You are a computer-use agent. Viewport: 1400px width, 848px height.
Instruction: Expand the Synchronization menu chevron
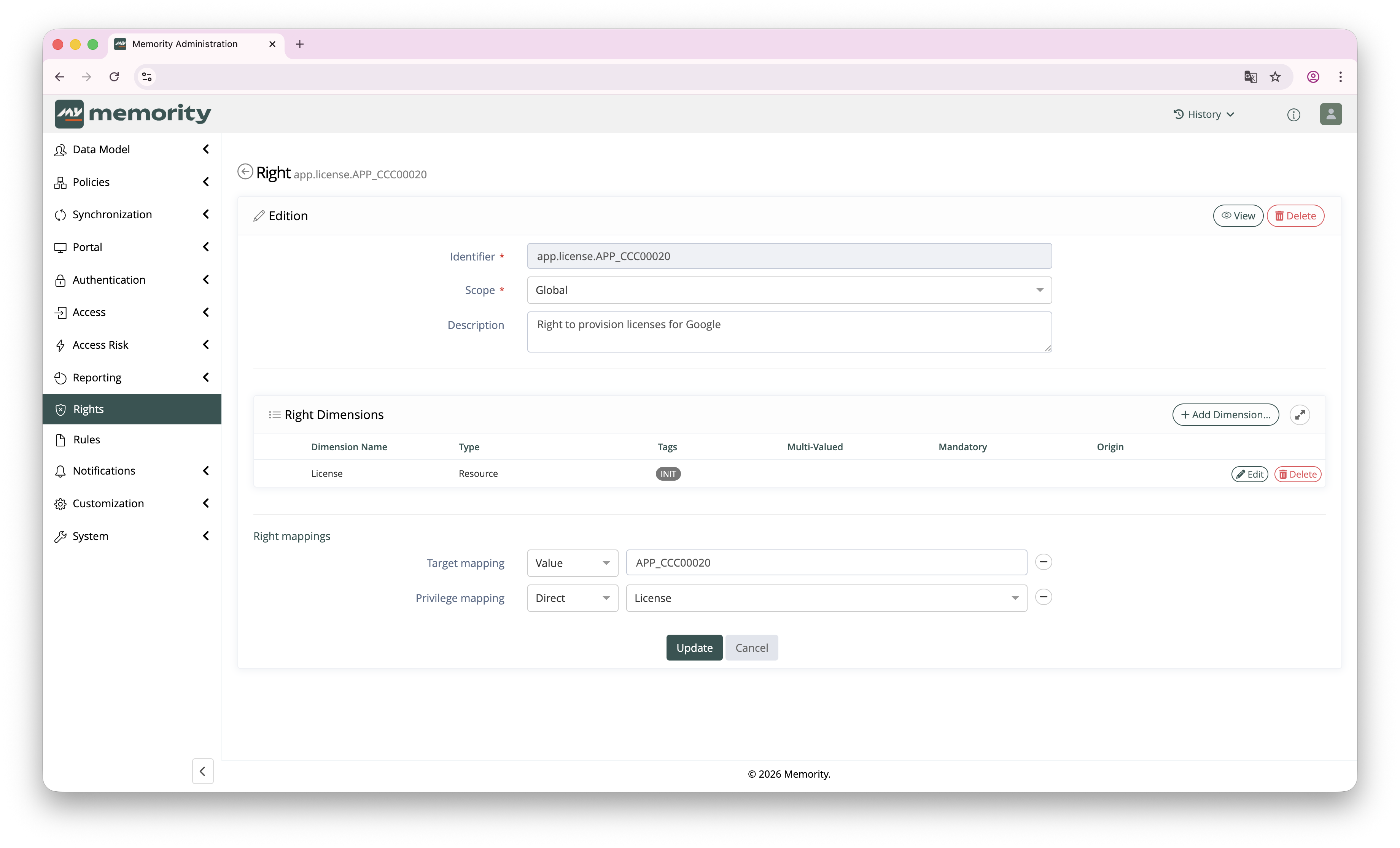click(x=206, y=214)
